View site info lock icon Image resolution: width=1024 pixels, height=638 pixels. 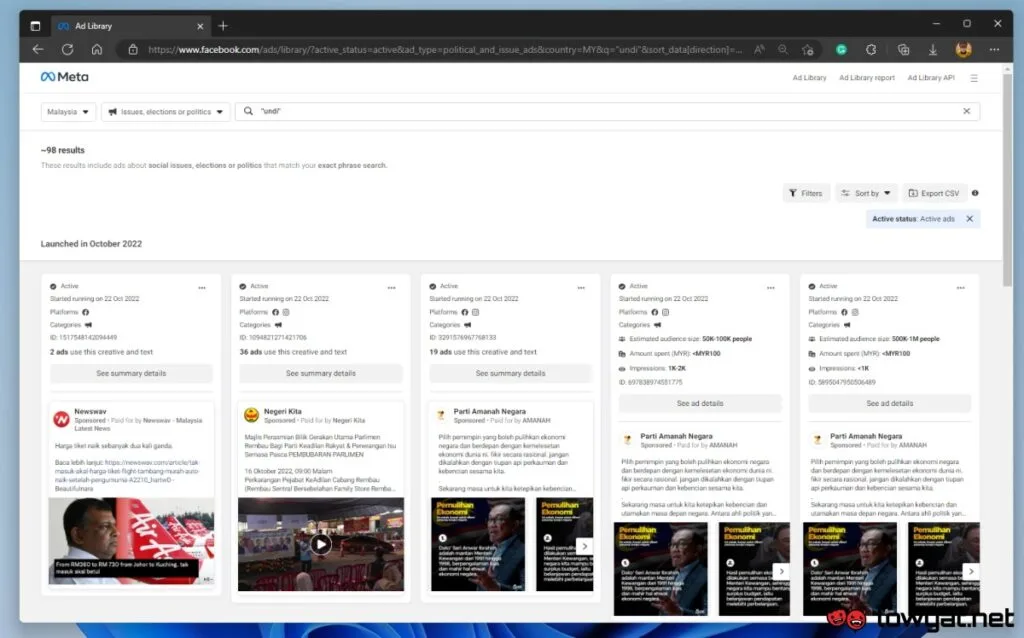[133, 50]
